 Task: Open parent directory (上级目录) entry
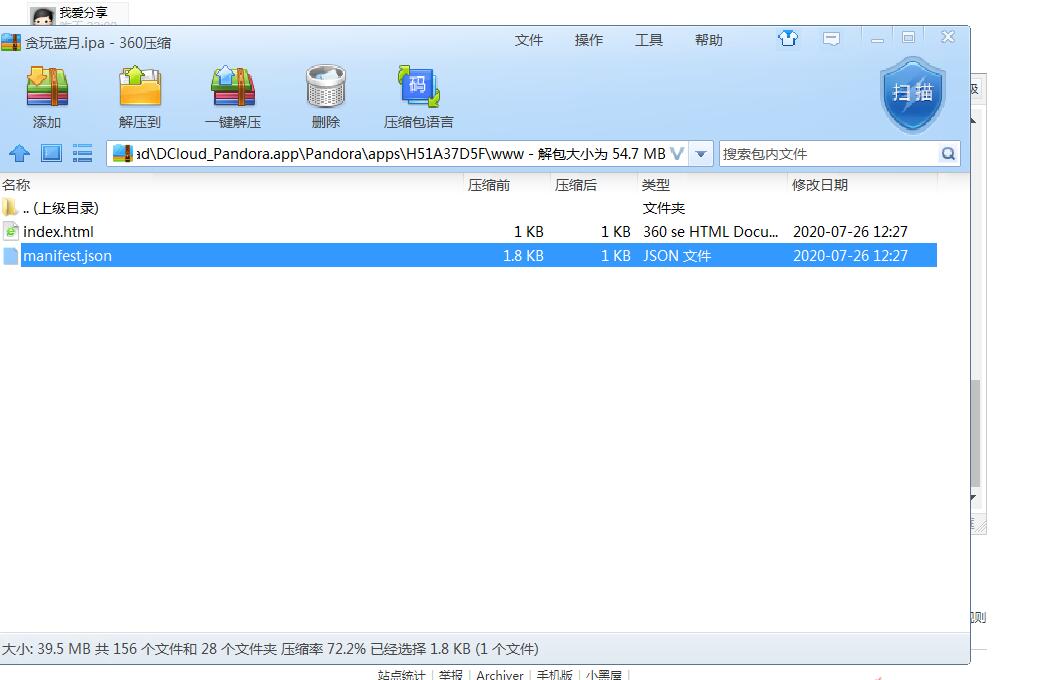click(x=60, y=208)
